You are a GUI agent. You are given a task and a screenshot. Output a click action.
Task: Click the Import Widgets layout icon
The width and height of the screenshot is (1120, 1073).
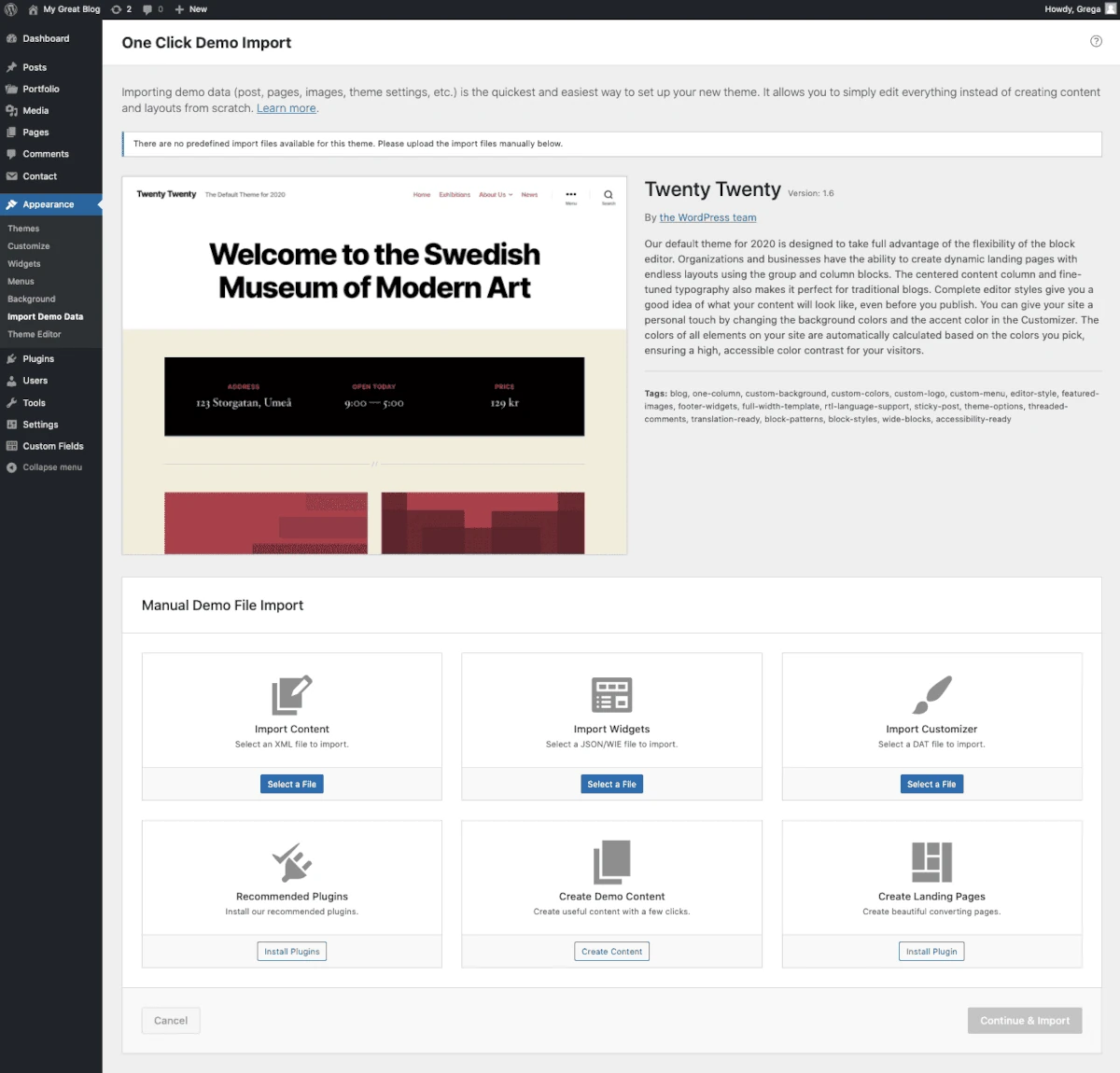pos(612,695)
